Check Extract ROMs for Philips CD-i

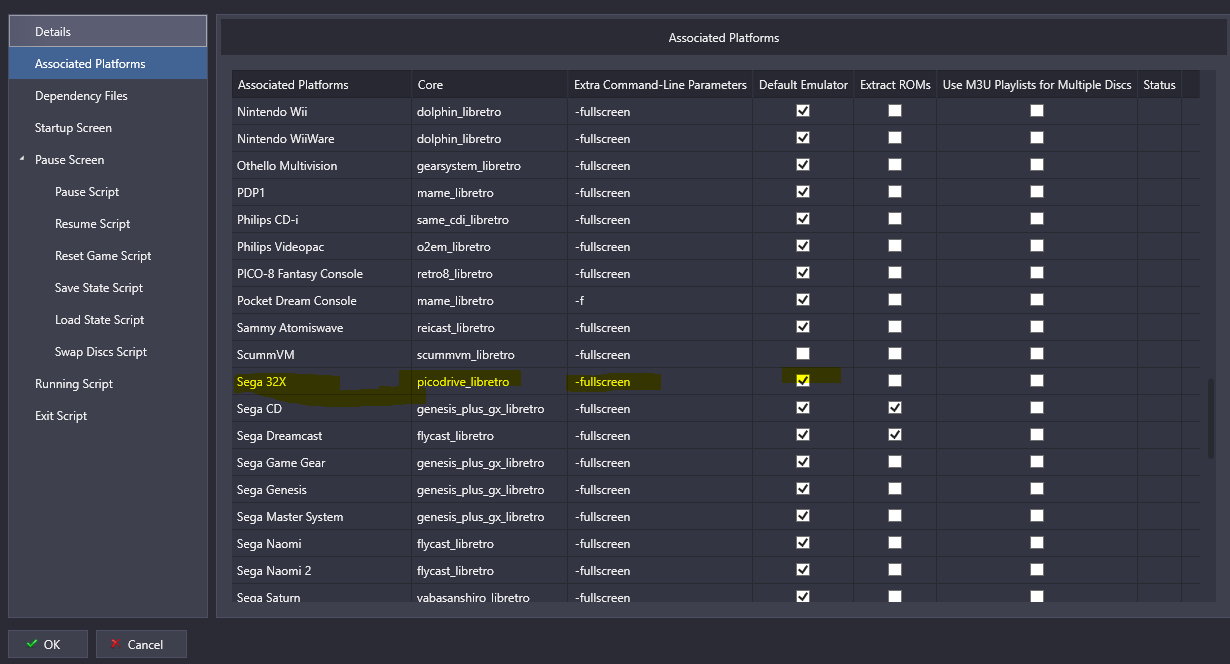click(895, 219)
